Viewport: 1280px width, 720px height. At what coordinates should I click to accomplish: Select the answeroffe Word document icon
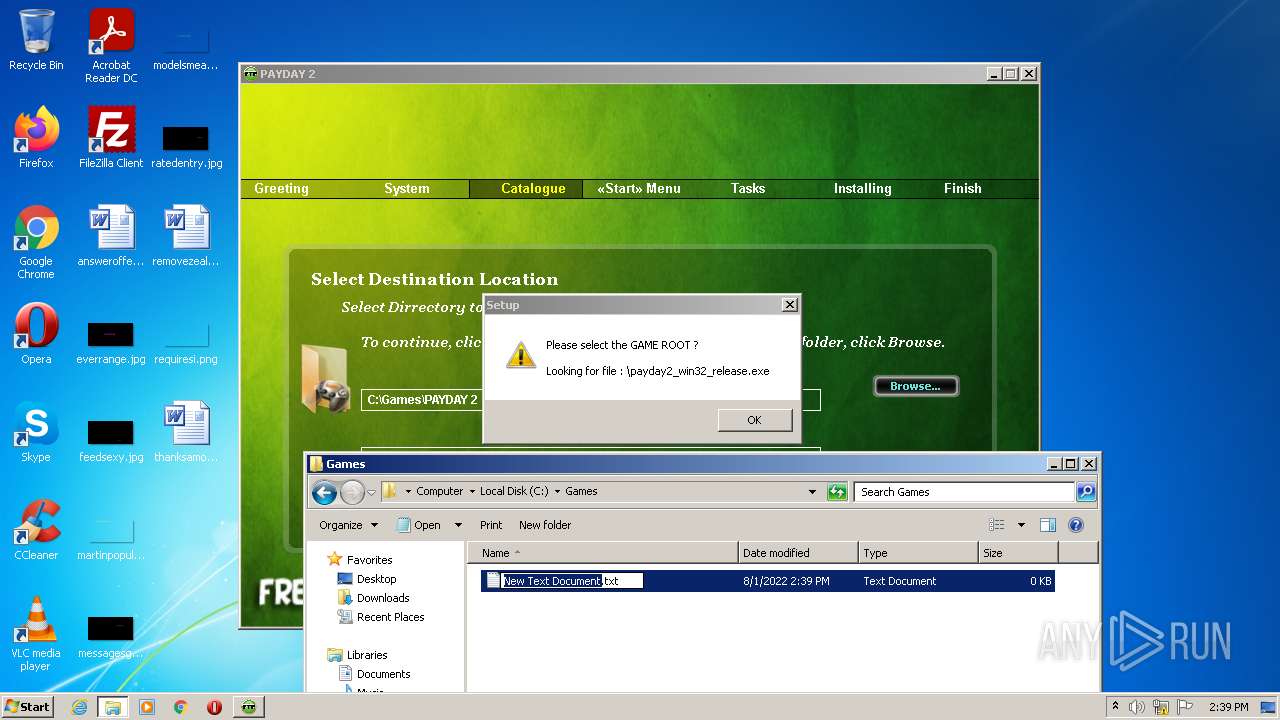click(x=111, y=235)
